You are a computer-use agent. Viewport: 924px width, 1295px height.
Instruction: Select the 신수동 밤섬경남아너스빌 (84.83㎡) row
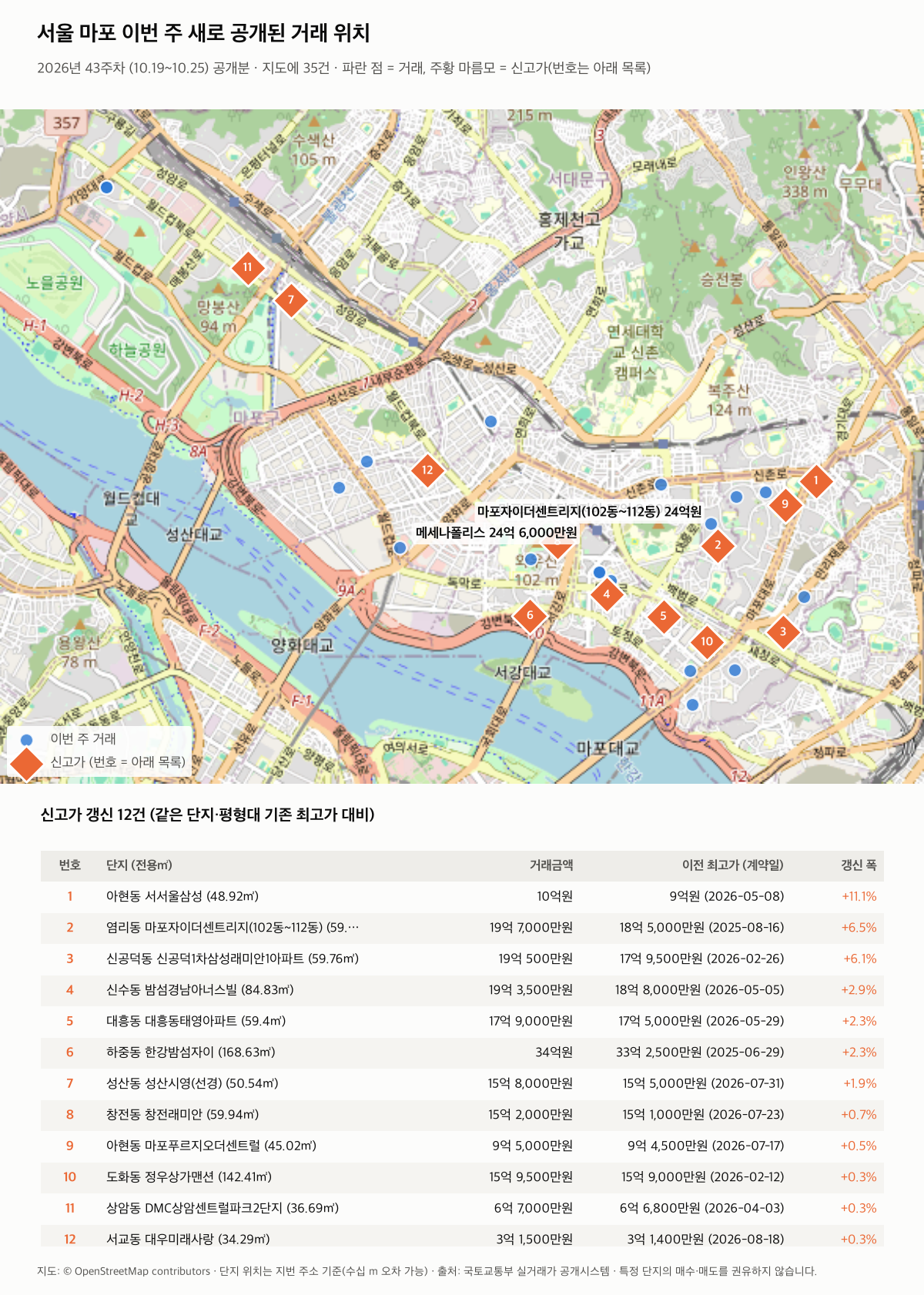pyautogui.click(x=462, y=990)
